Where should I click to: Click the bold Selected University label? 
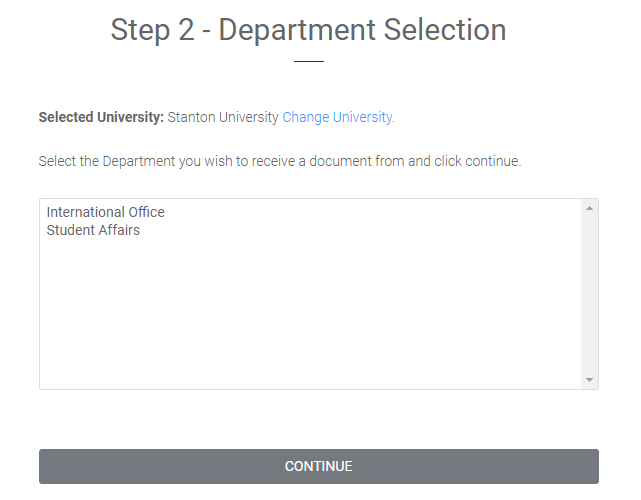point(101,117)
